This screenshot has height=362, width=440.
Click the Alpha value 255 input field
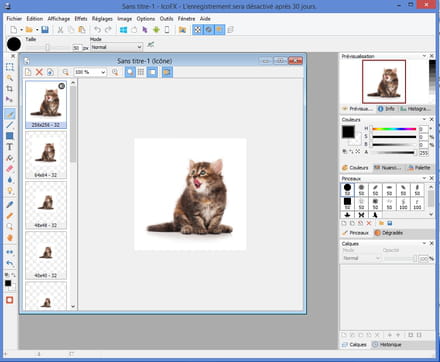coord(424,153)
